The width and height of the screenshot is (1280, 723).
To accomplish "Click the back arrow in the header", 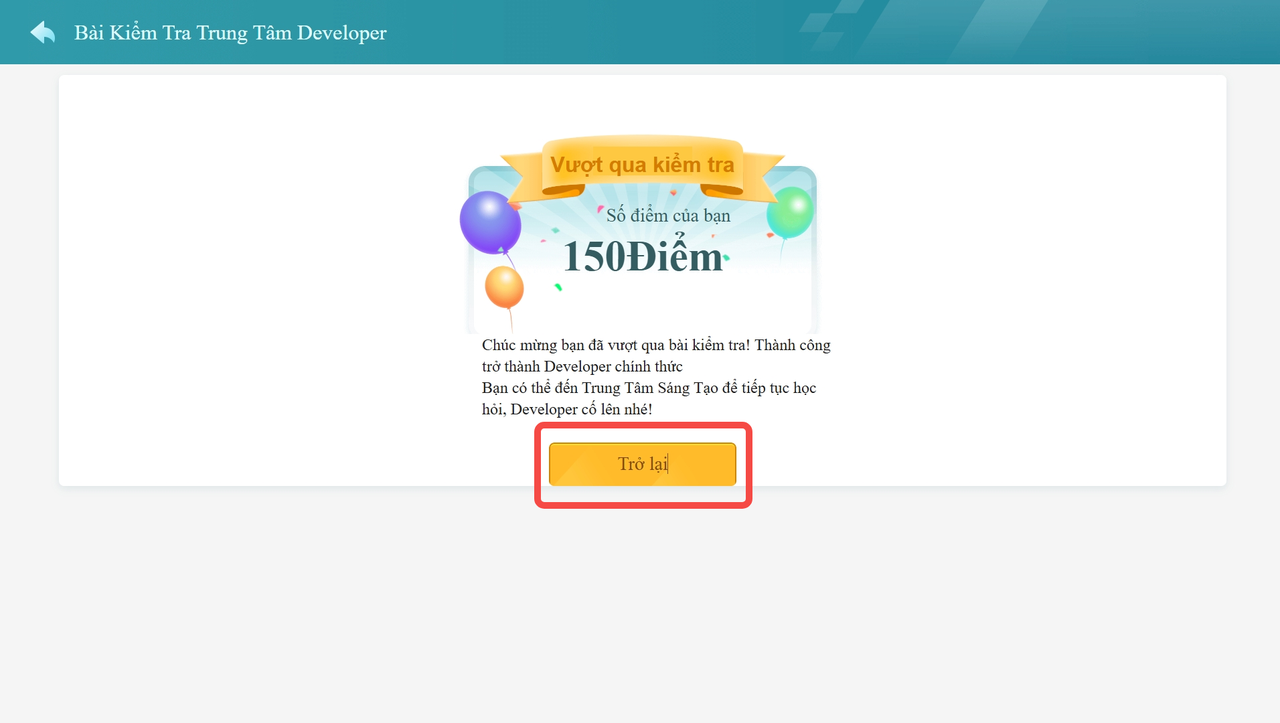I will click(x=42, y=32).
